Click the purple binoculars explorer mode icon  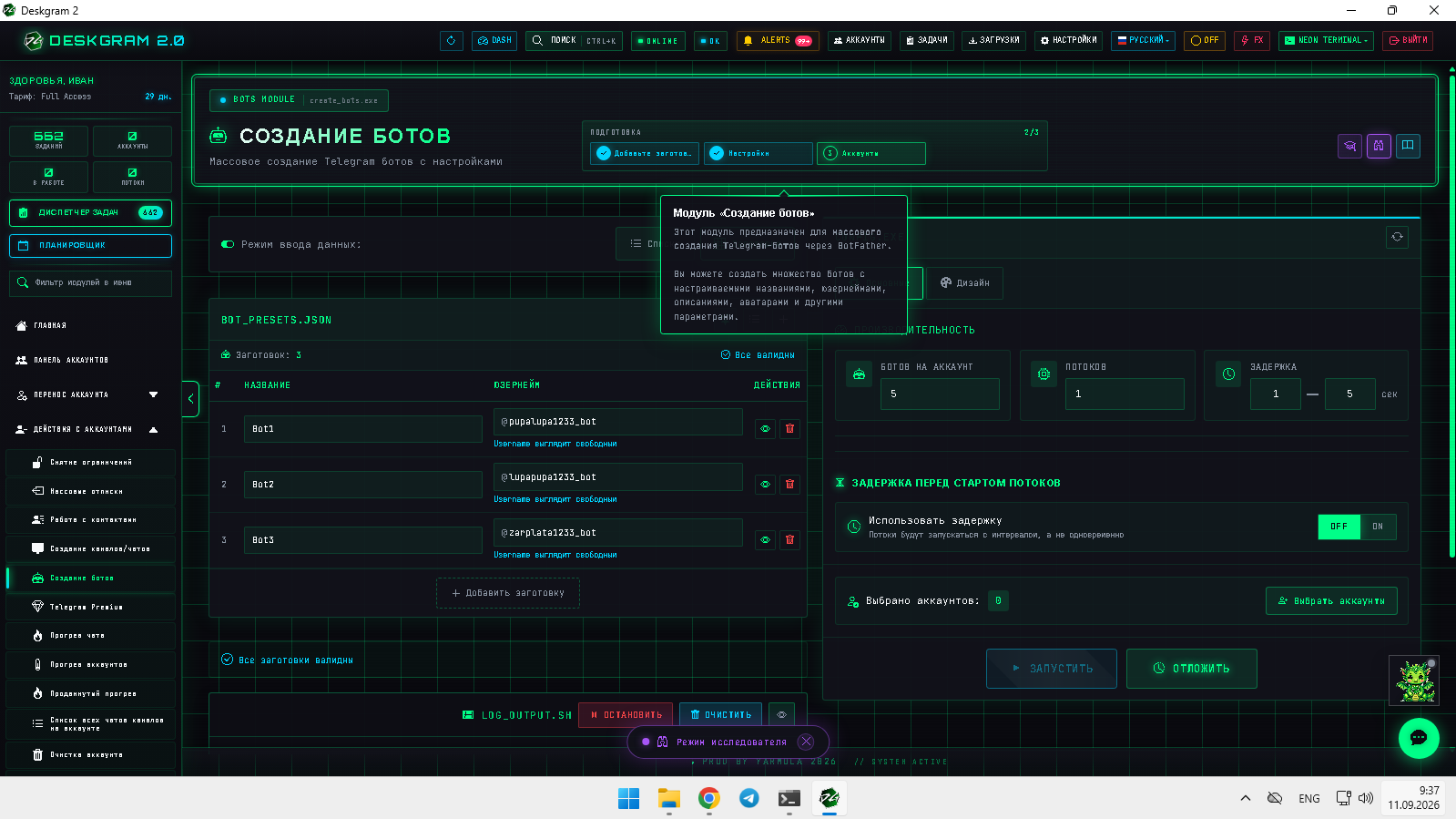[x=1380, y=146]
